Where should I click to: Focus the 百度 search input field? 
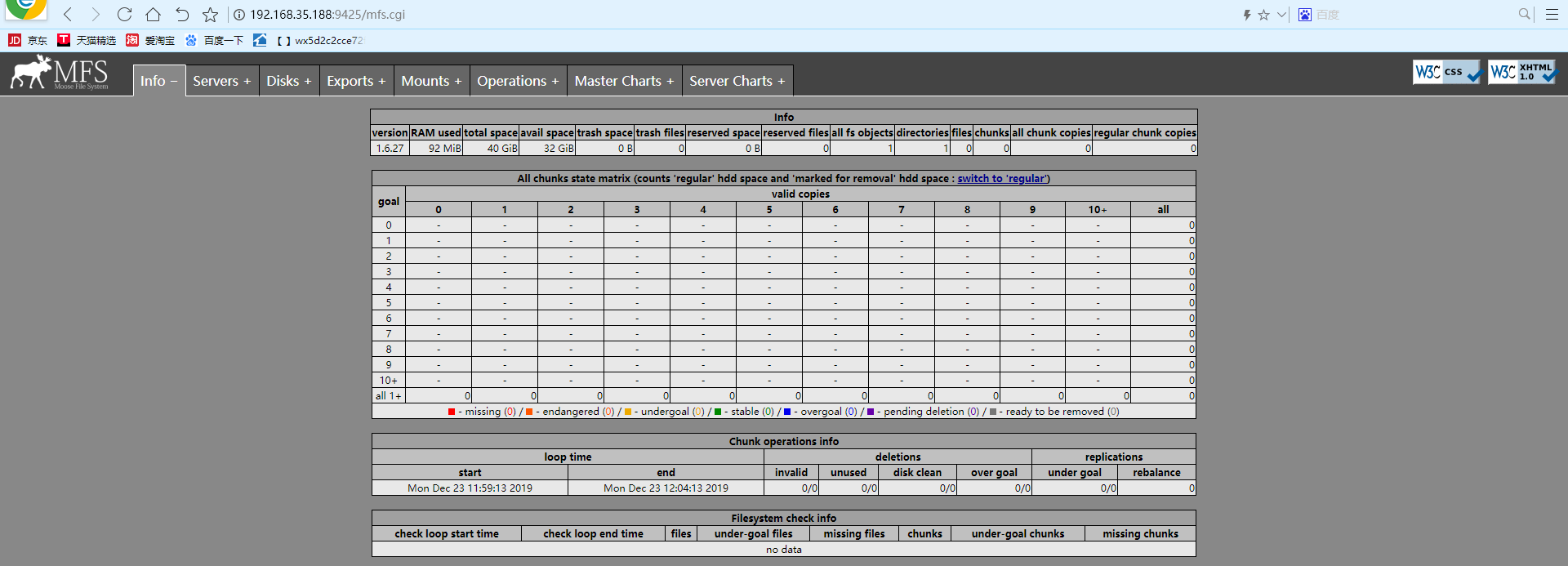tap(1413, 15)
